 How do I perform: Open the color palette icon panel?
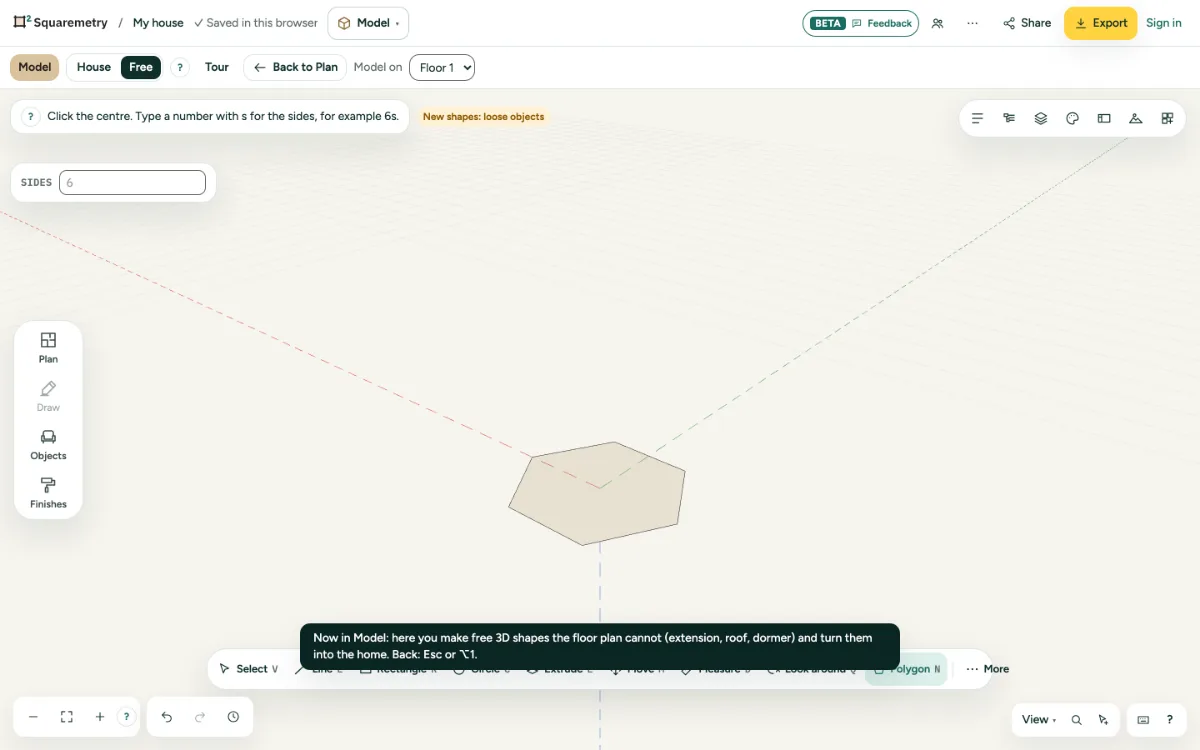pos(1073,118)
